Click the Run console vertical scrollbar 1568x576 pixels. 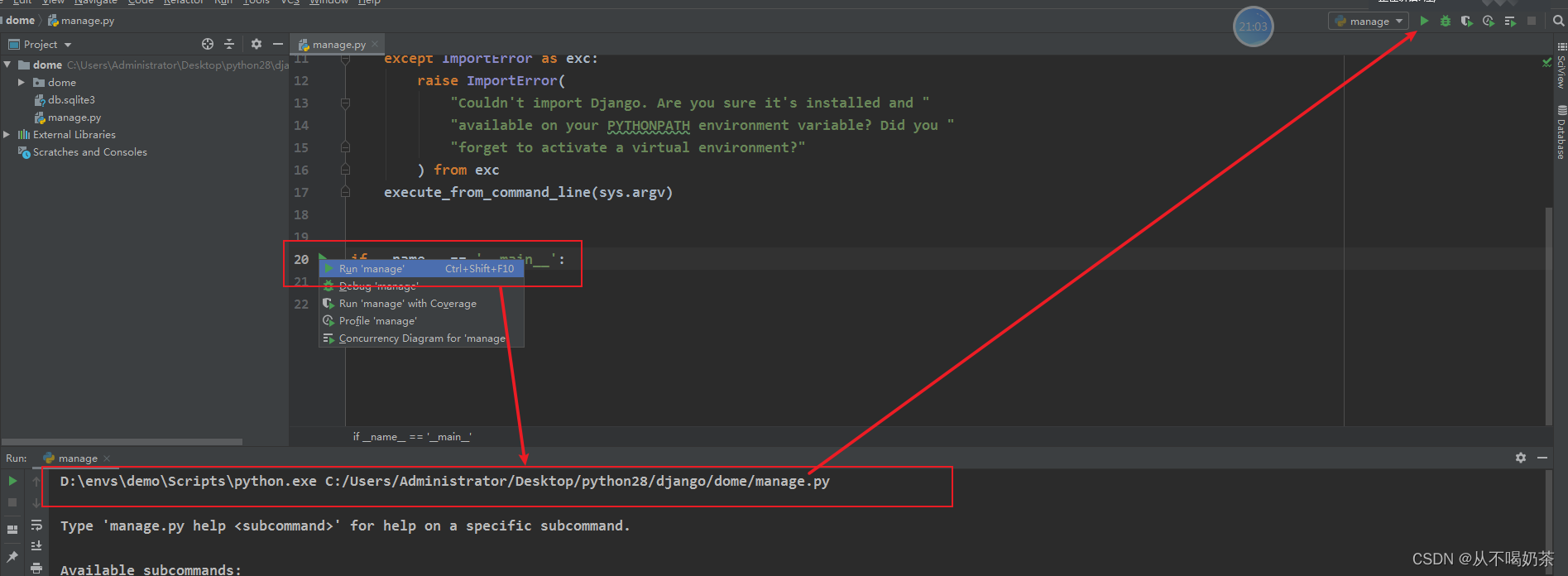point(1548,521)
